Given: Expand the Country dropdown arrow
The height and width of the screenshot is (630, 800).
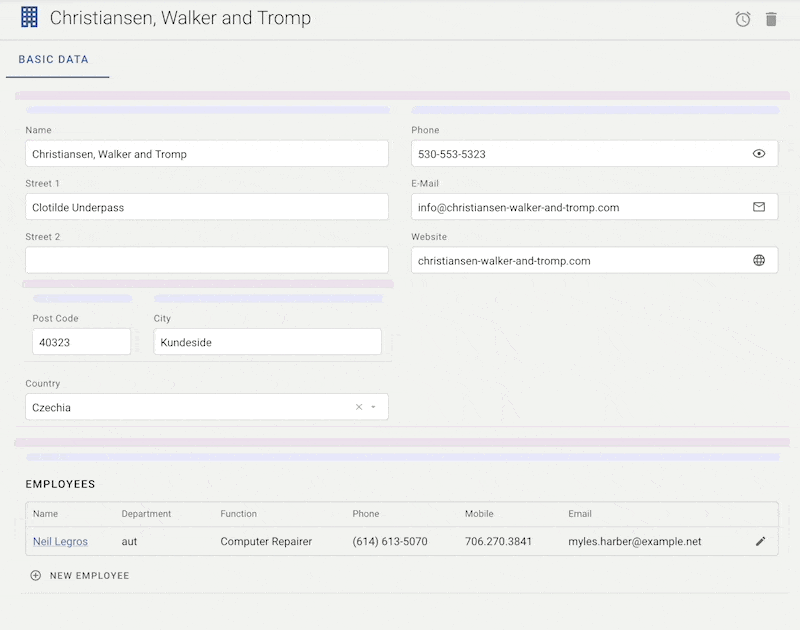Looking at the screenshot, I should point(374,407).
